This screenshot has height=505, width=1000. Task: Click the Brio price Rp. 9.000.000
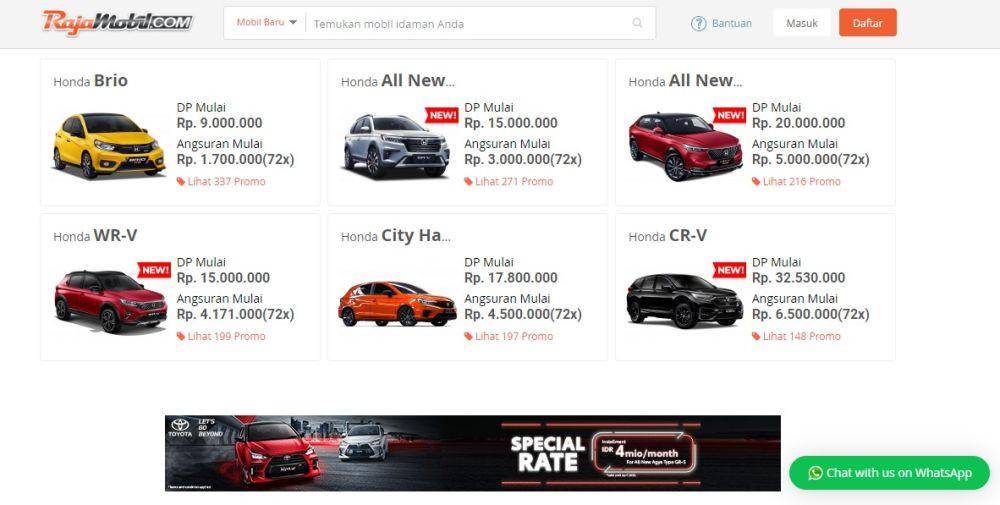pyautogui.click(x=219, y=123)
